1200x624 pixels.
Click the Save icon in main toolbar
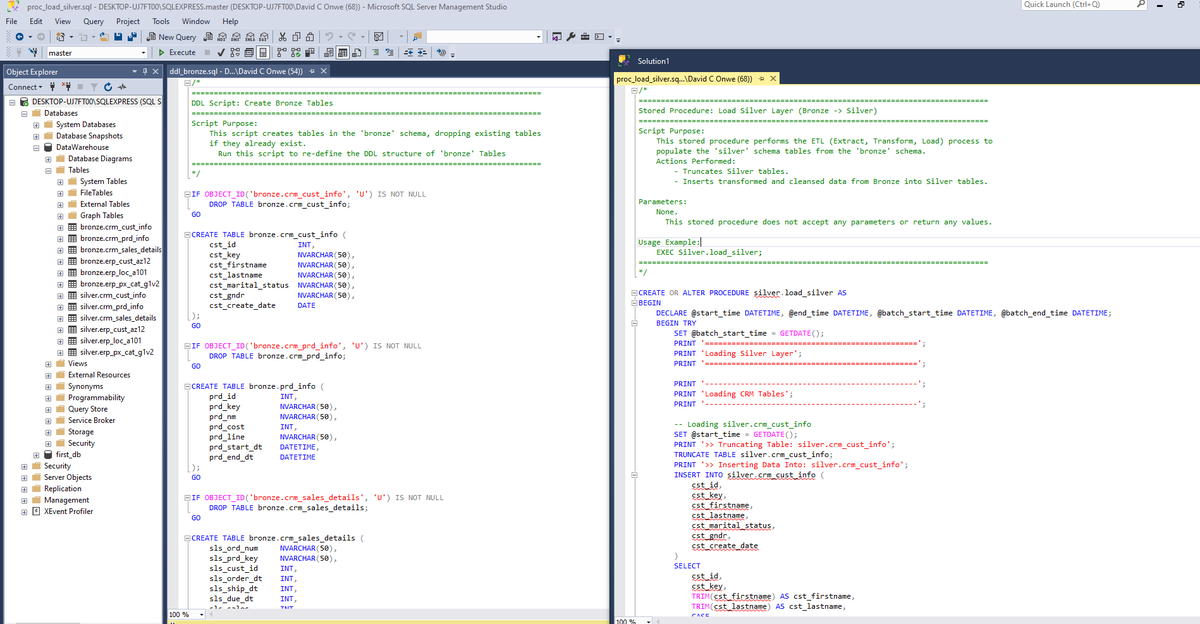coord(118,37)
